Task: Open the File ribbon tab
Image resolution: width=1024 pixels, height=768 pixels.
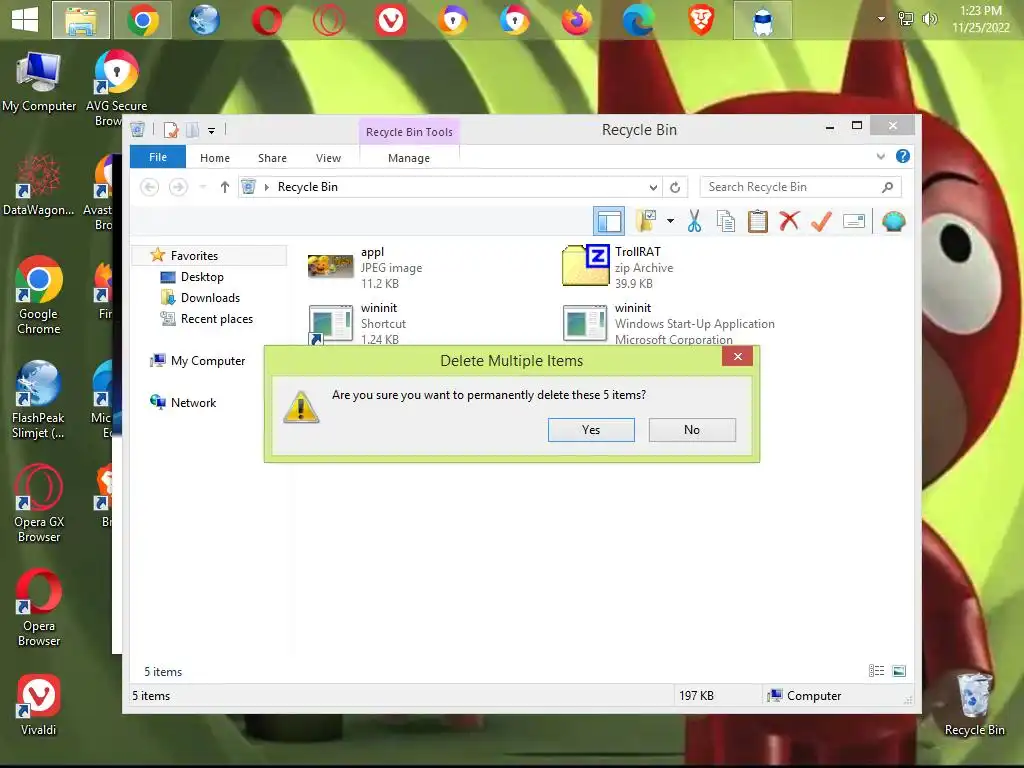Action: pyautogui.click(x=158, y=157)
